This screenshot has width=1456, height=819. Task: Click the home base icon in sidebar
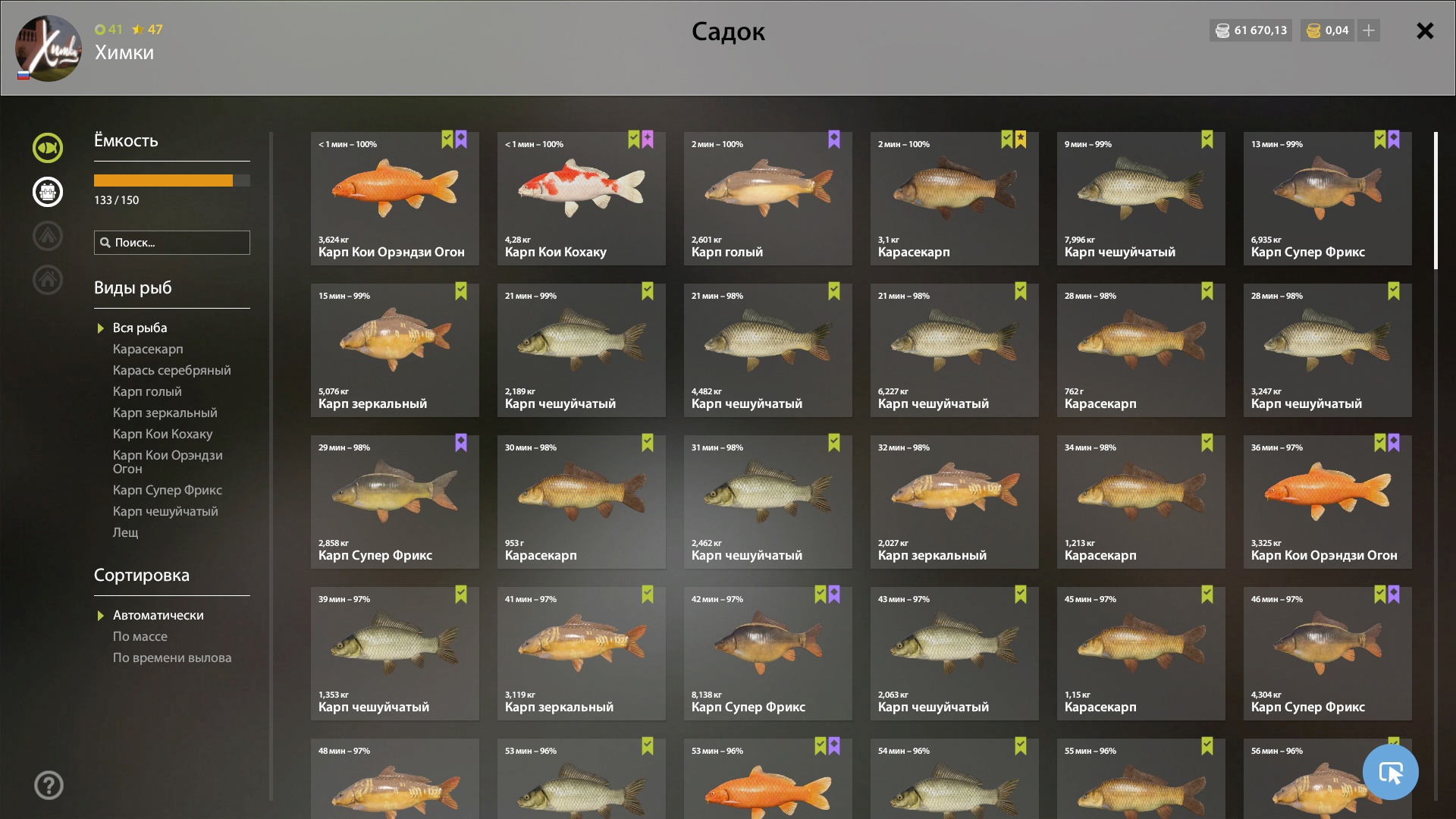tap(48, 280)
